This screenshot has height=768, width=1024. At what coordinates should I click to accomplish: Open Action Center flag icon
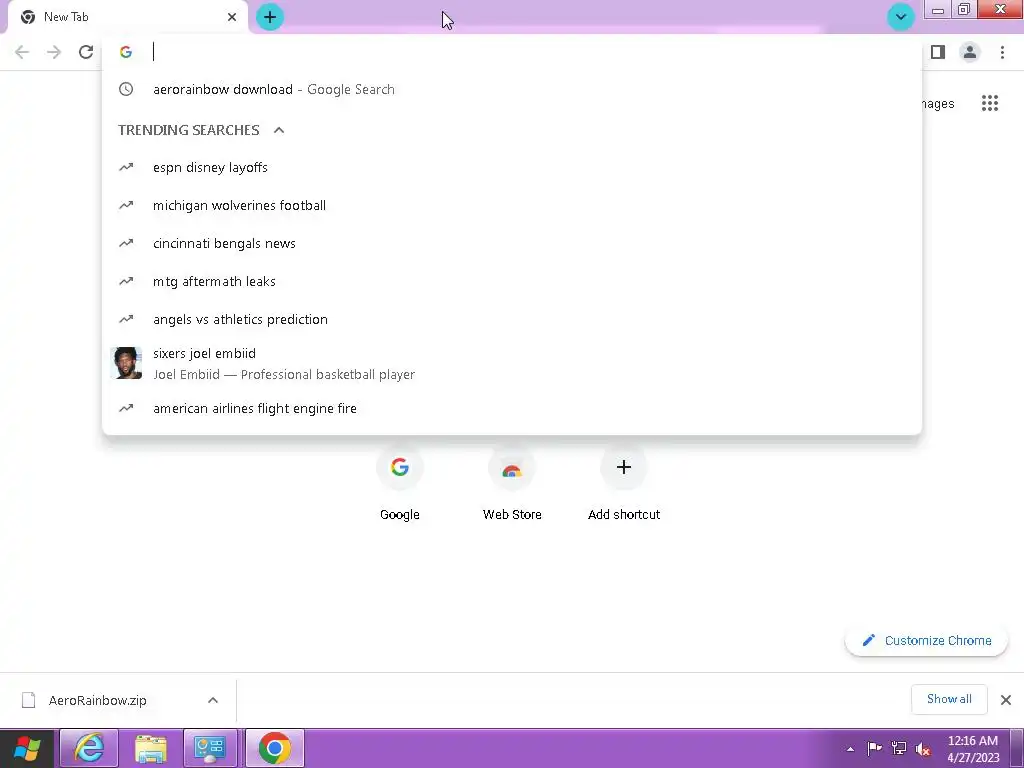[x=874, y=748]
